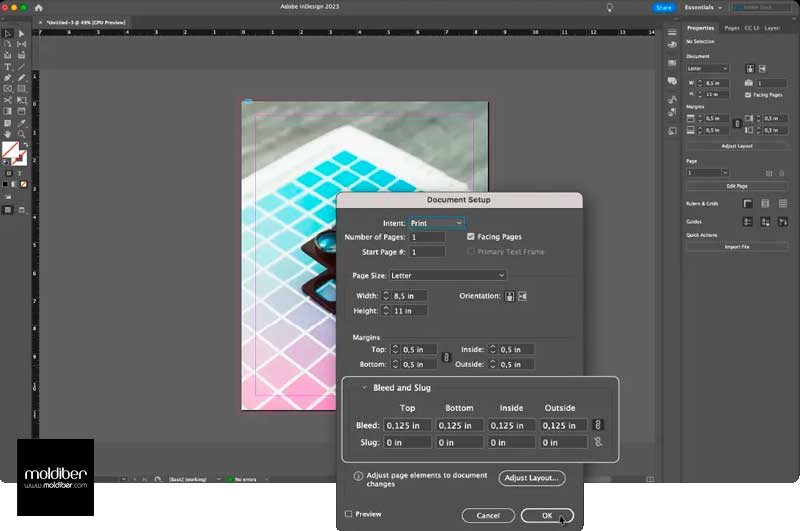The image size is (800, 531).
Task: Enable the Preview checkbox
Action: 348,514
